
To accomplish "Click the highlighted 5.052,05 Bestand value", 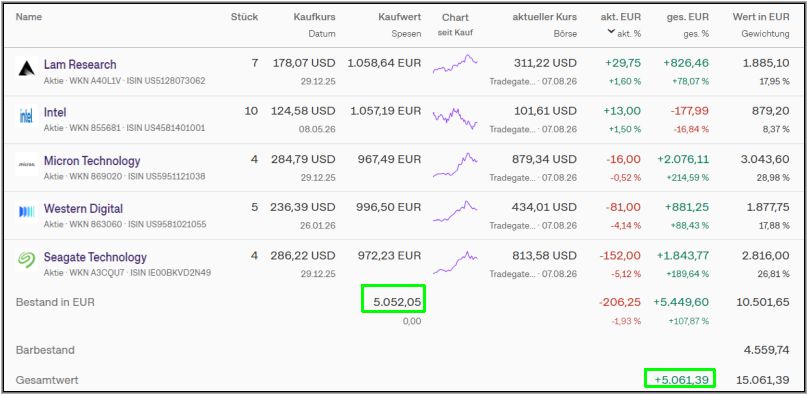I will tap(394, 302).
